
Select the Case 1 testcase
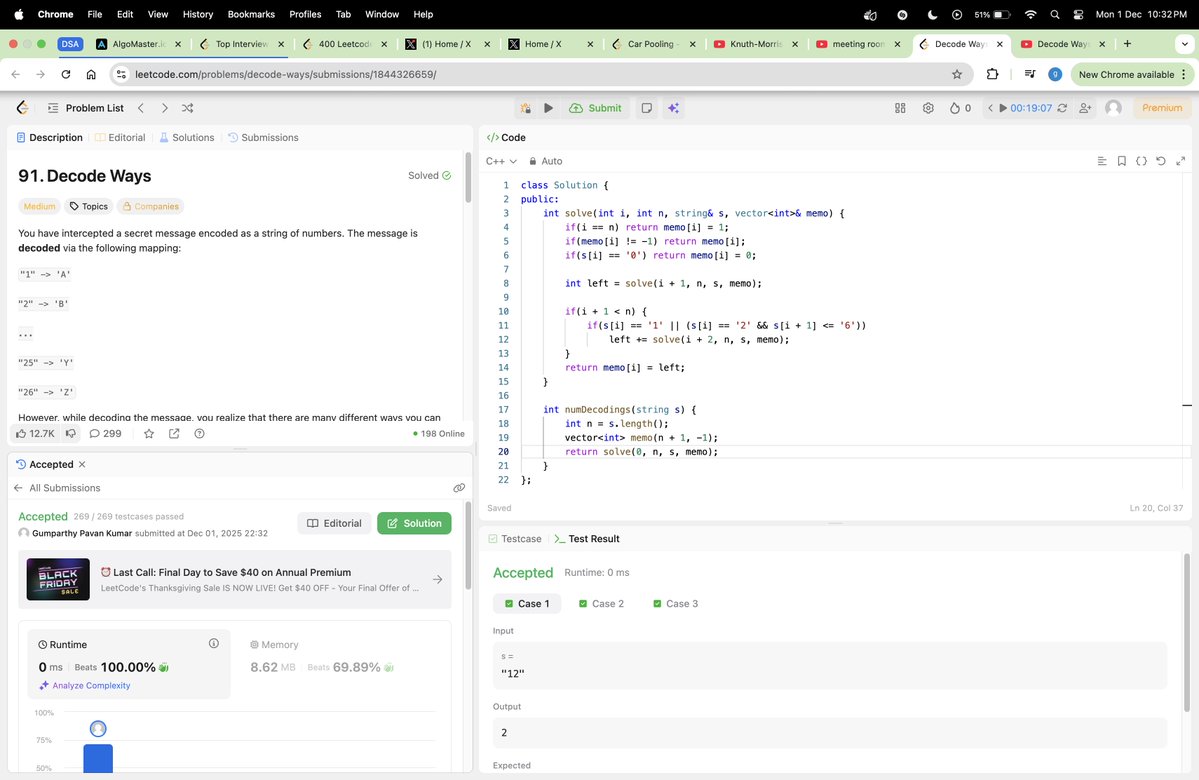pos(527,603)
